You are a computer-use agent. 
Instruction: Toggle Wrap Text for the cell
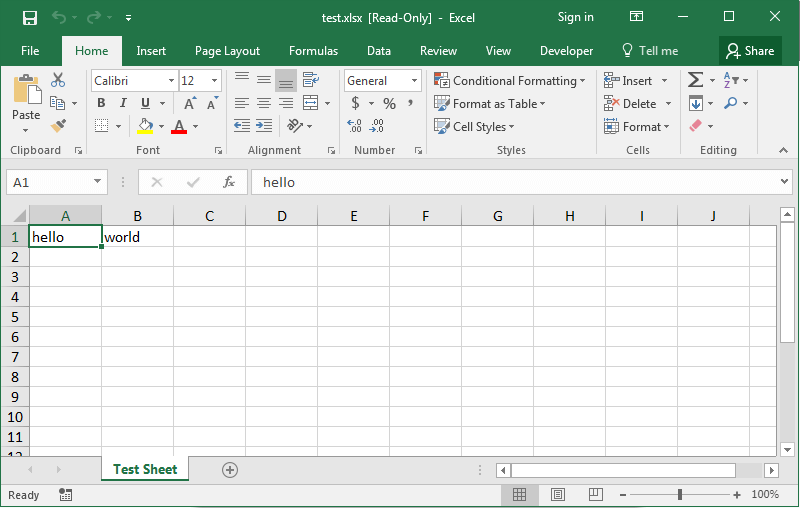[310, 80]
